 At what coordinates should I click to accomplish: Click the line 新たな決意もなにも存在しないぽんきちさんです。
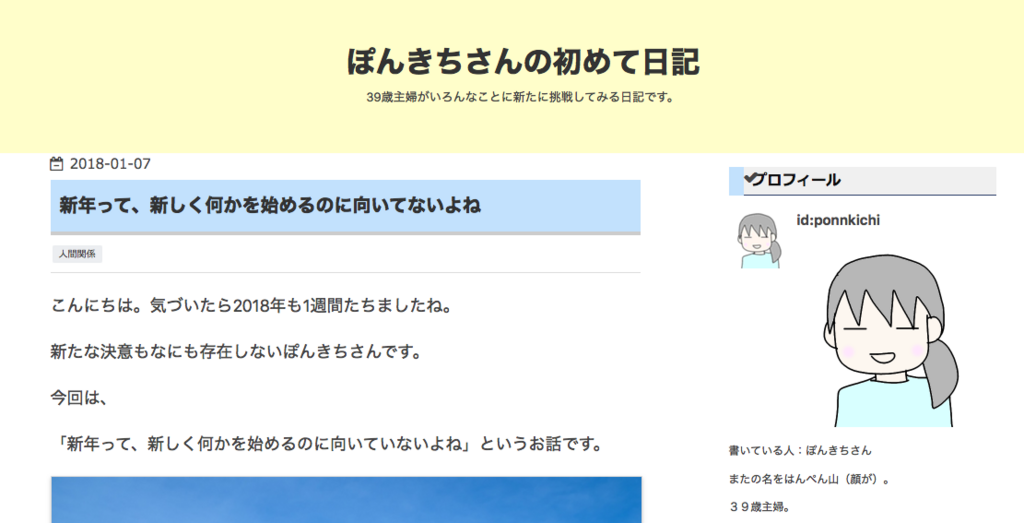tap(236, 352)
